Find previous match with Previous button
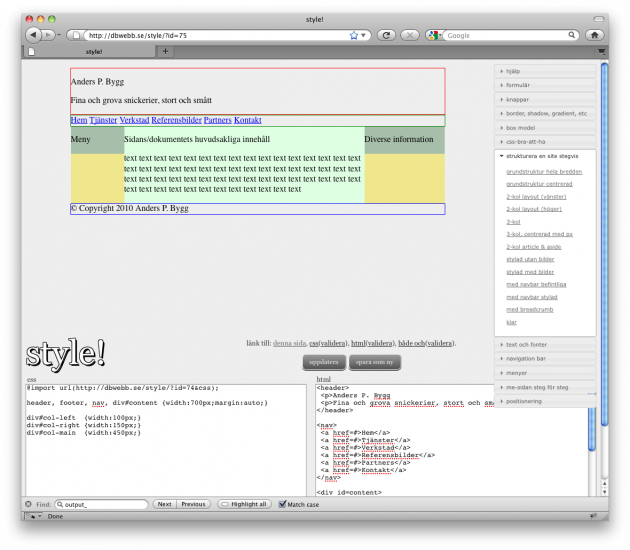Image resolution: width=630 pixels, height=550 pixels. pos(193,504)
